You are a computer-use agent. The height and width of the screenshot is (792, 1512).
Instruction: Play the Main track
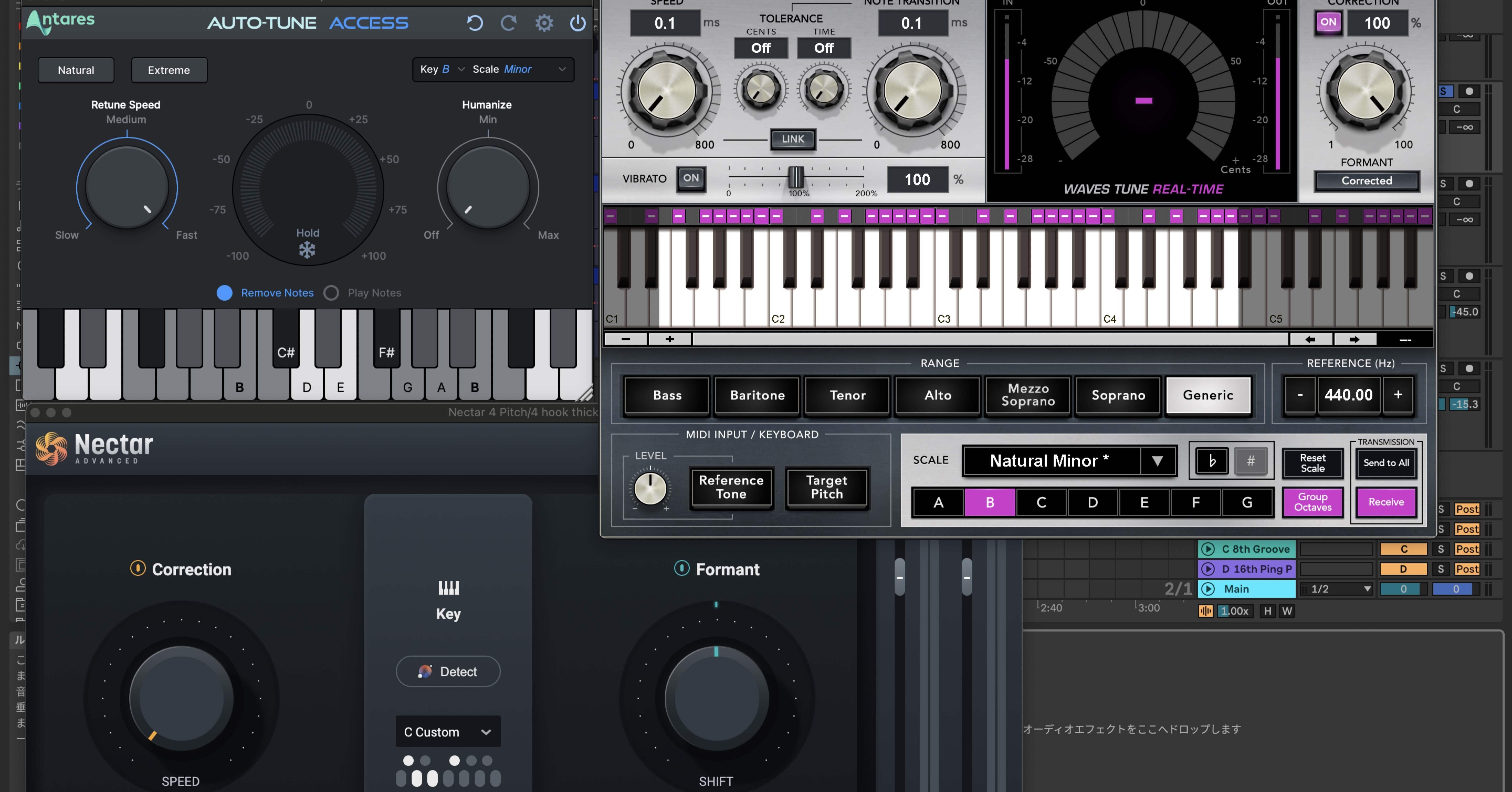coord(1208,589)
